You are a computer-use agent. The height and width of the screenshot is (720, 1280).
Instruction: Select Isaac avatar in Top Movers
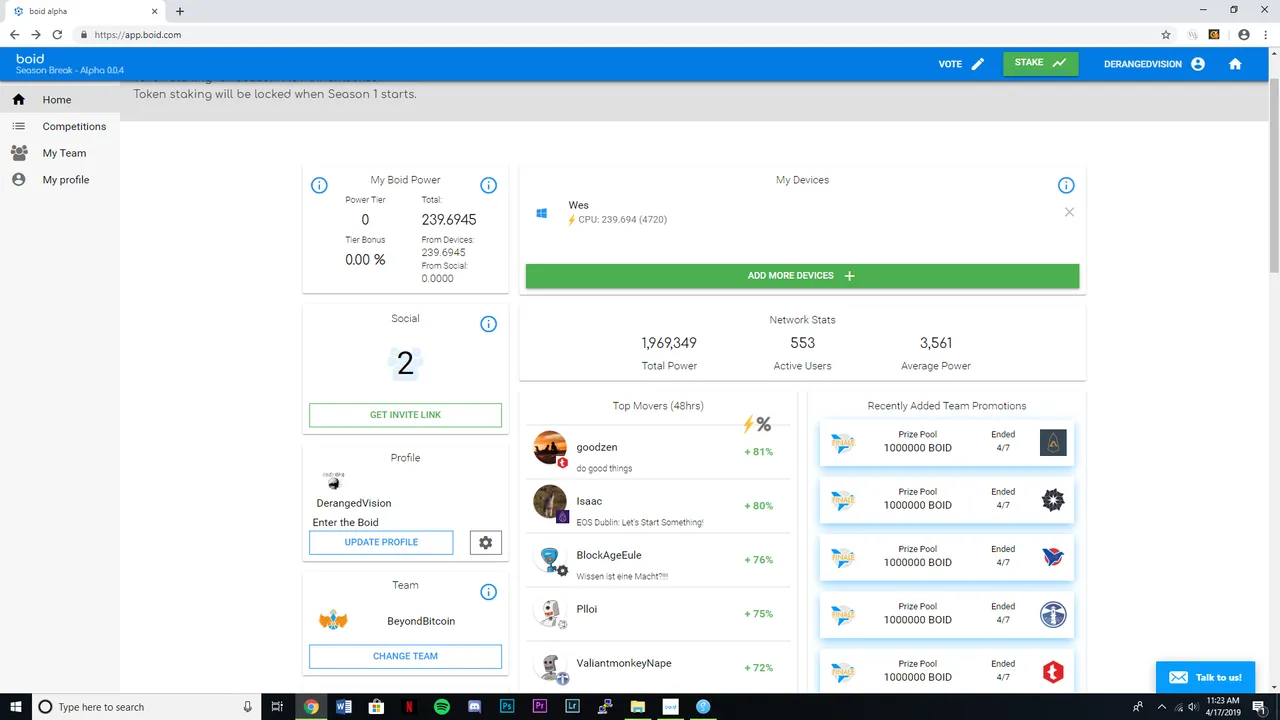[x=550, y=502]
